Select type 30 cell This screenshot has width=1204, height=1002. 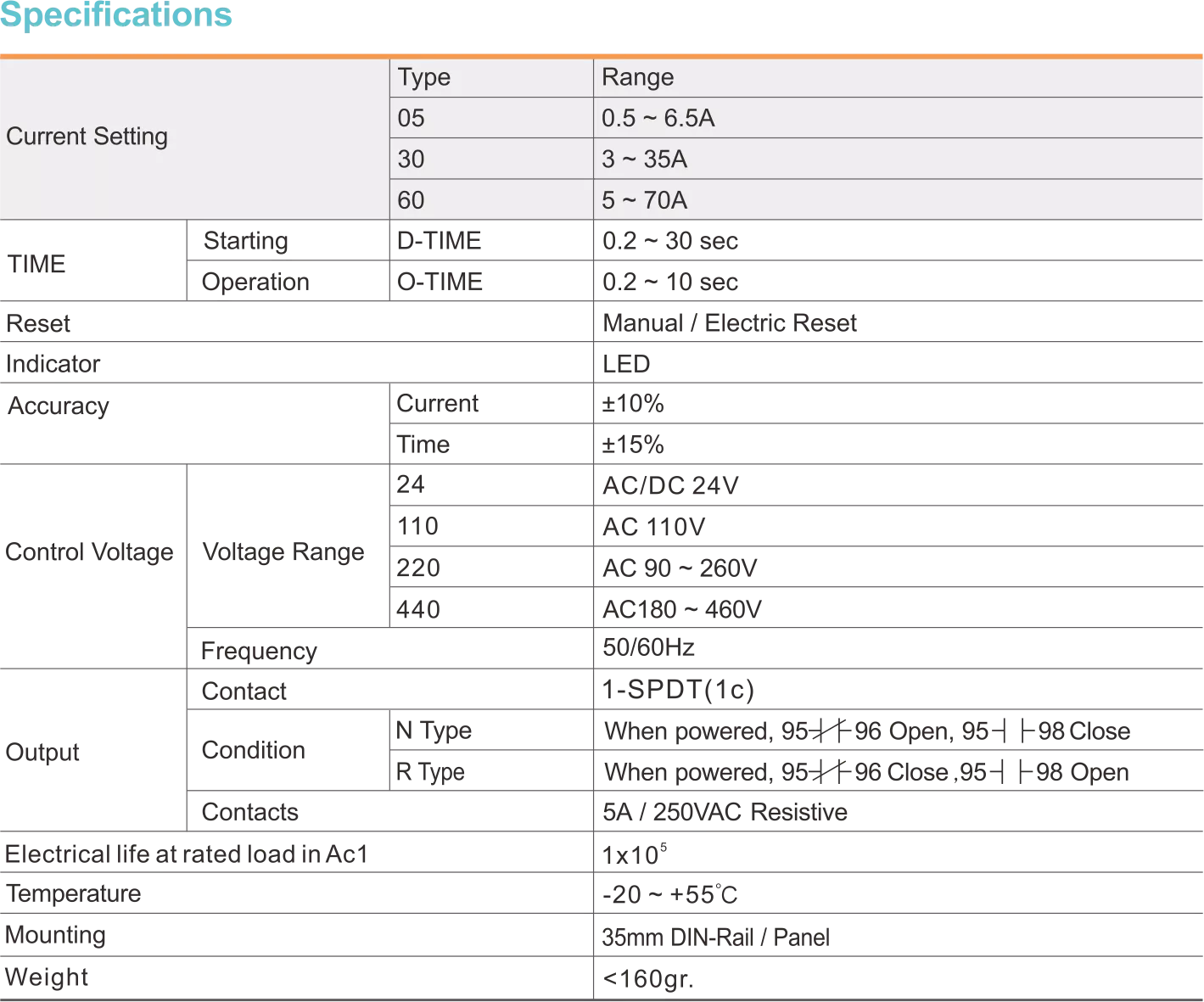411,159
